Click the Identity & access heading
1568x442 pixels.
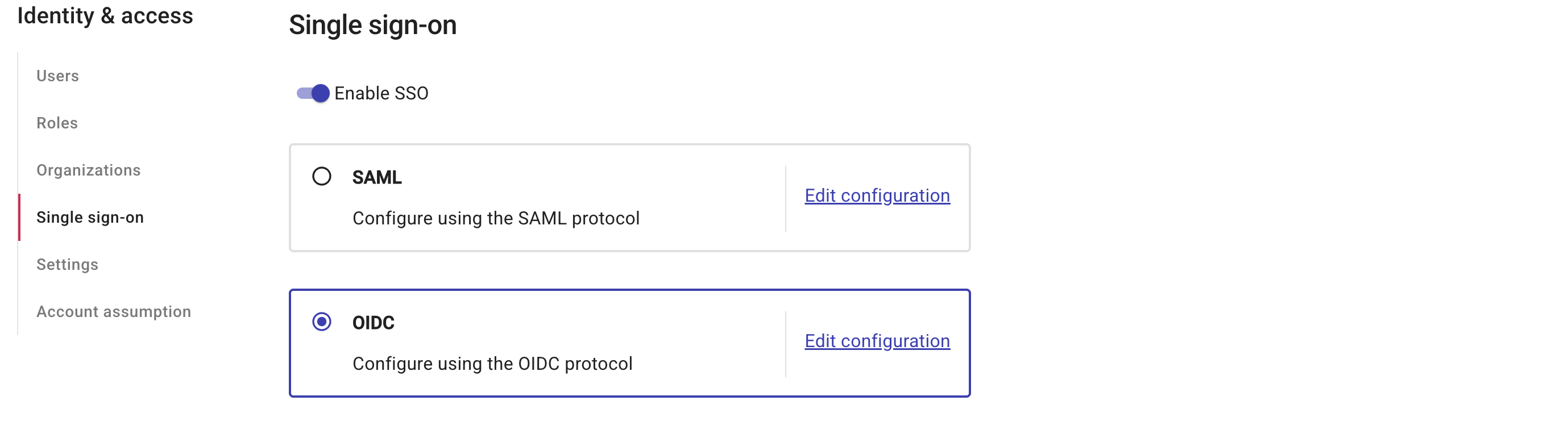coord(105,16)
